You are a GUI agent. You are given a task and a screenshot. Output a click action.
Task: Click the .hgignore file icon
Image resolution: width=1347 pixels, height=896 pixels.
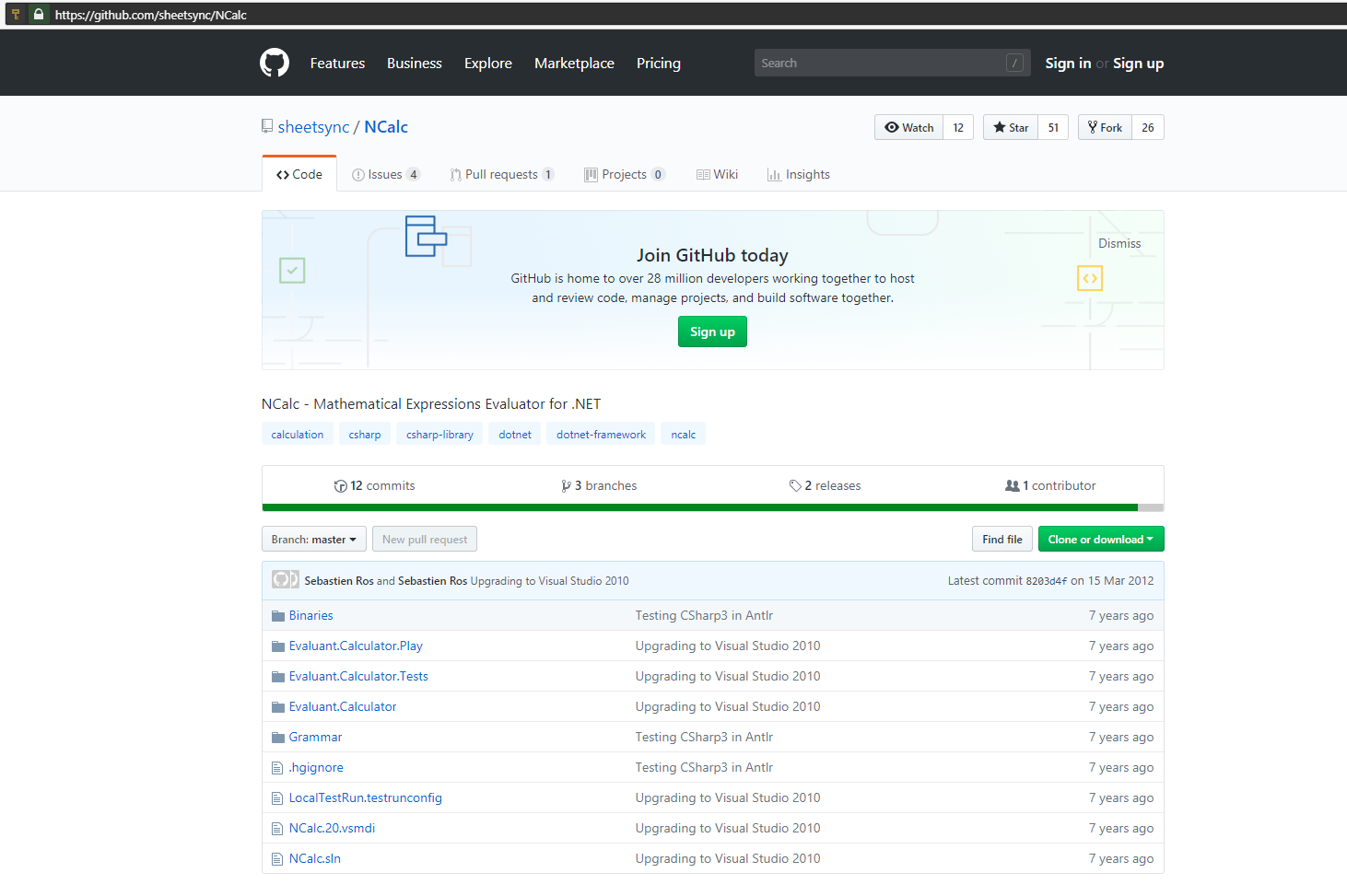[277, 768]
